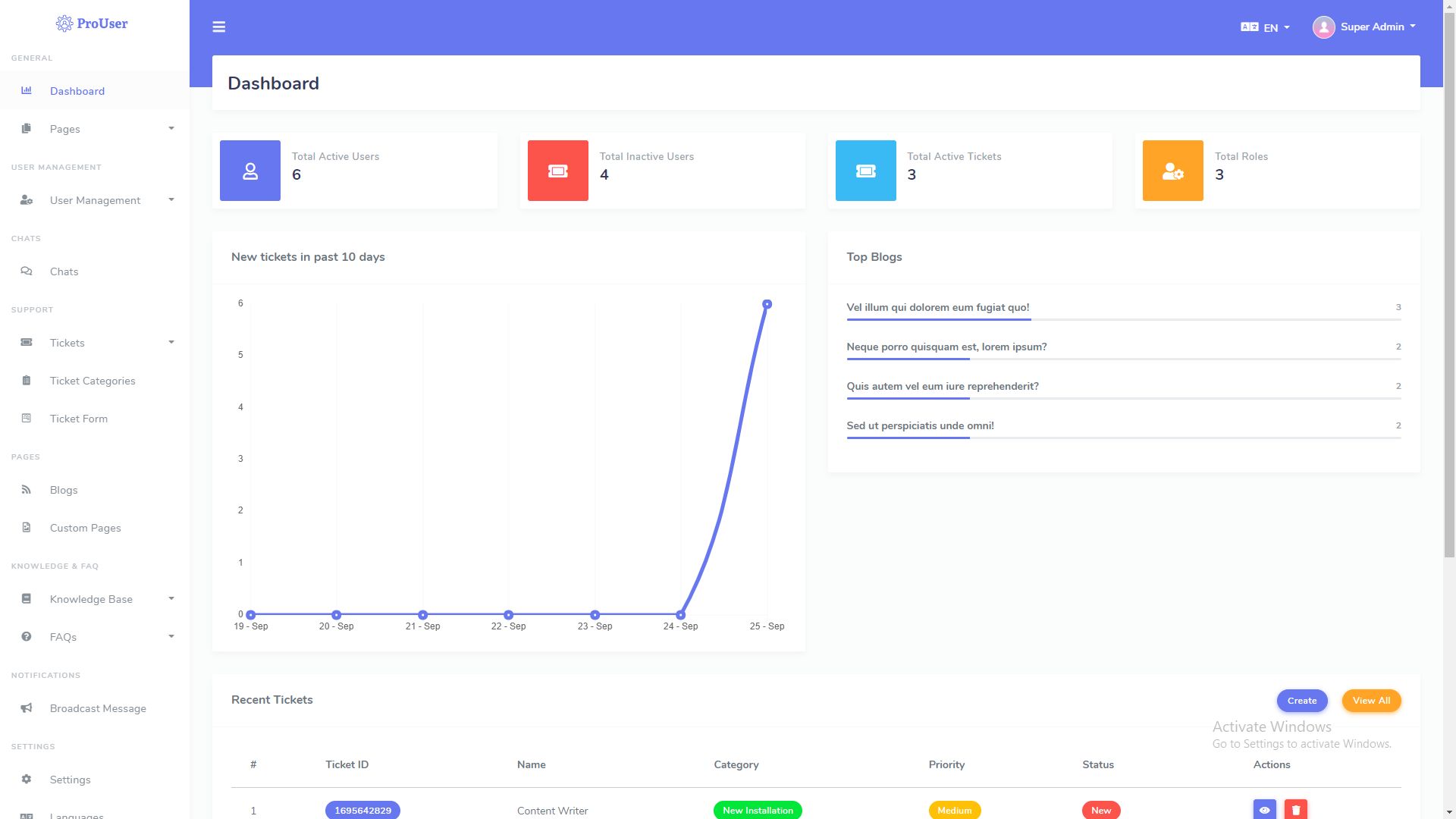Click the Blogs RSS feed icon
This screenshot has width=1456, height=819.
[x=27, y=489]
